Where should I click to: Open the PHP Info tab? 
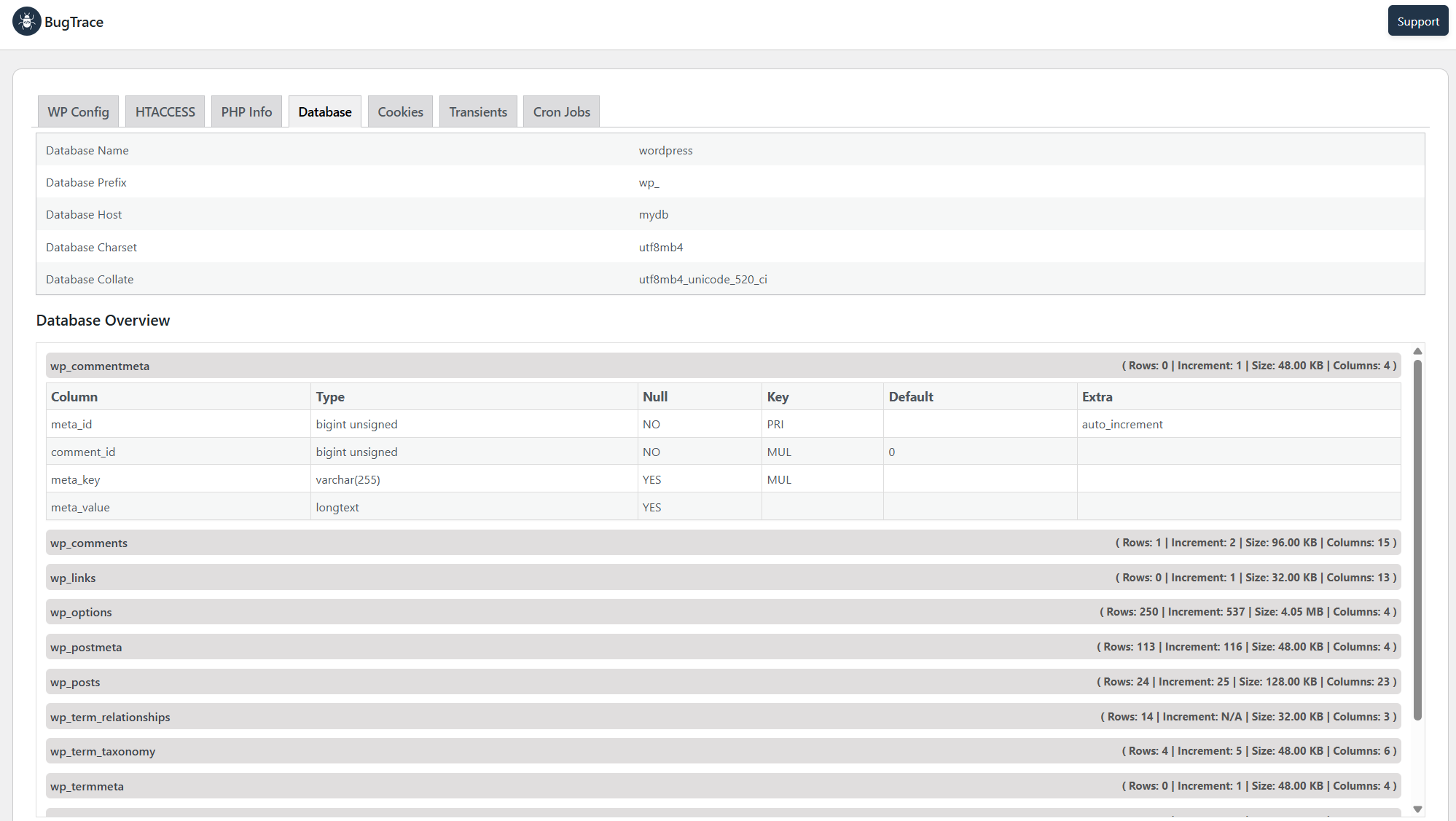click(x=246, y=111)
